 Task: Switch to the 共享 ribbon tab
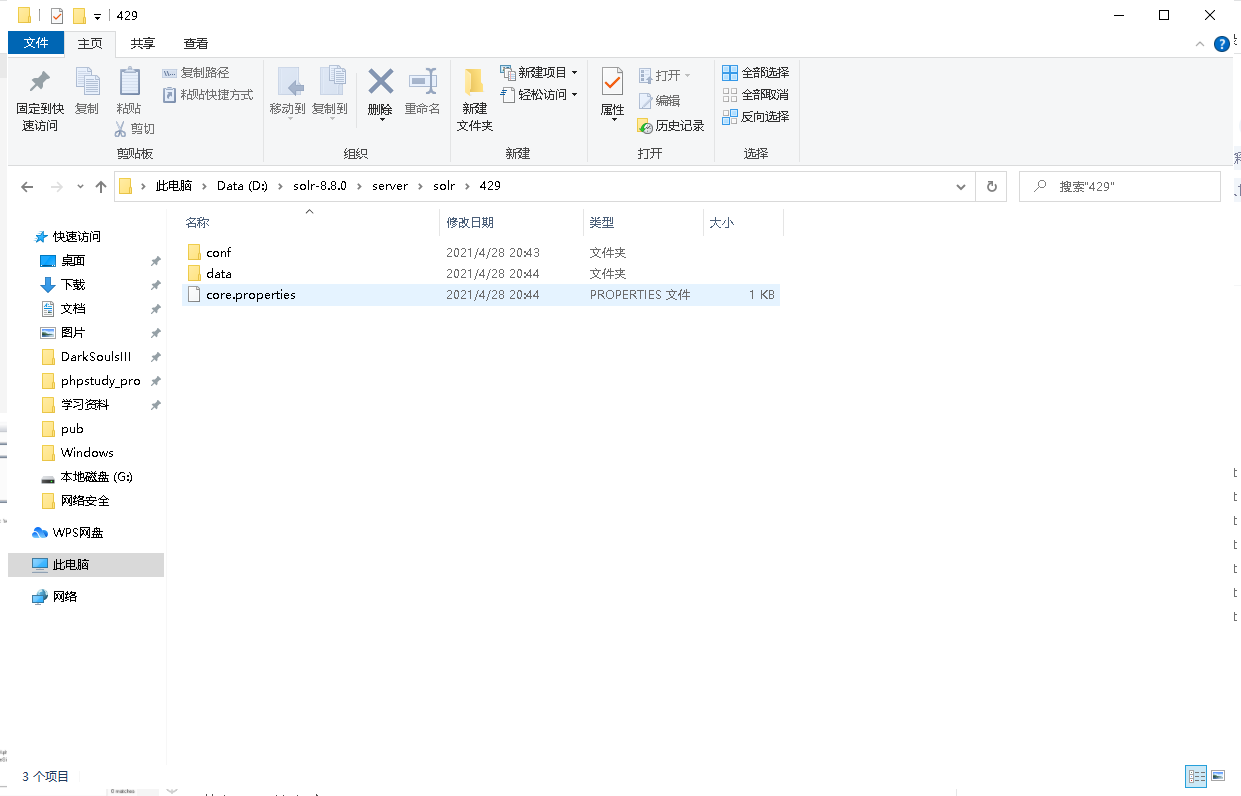(142, 43)
